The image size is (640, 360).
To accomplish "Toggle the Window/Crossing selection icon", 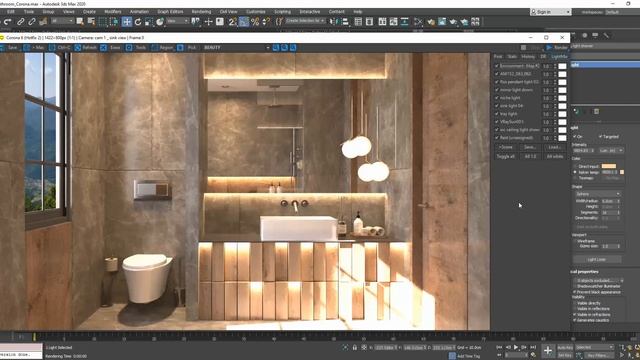I will click(113, 22).
